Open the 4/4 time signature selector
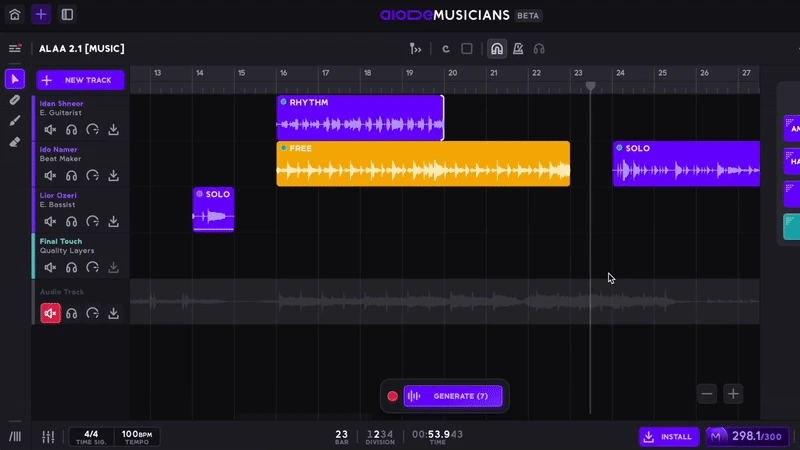Image resolution: width=800 pixels, height=450 pixels. pos(91,437)
